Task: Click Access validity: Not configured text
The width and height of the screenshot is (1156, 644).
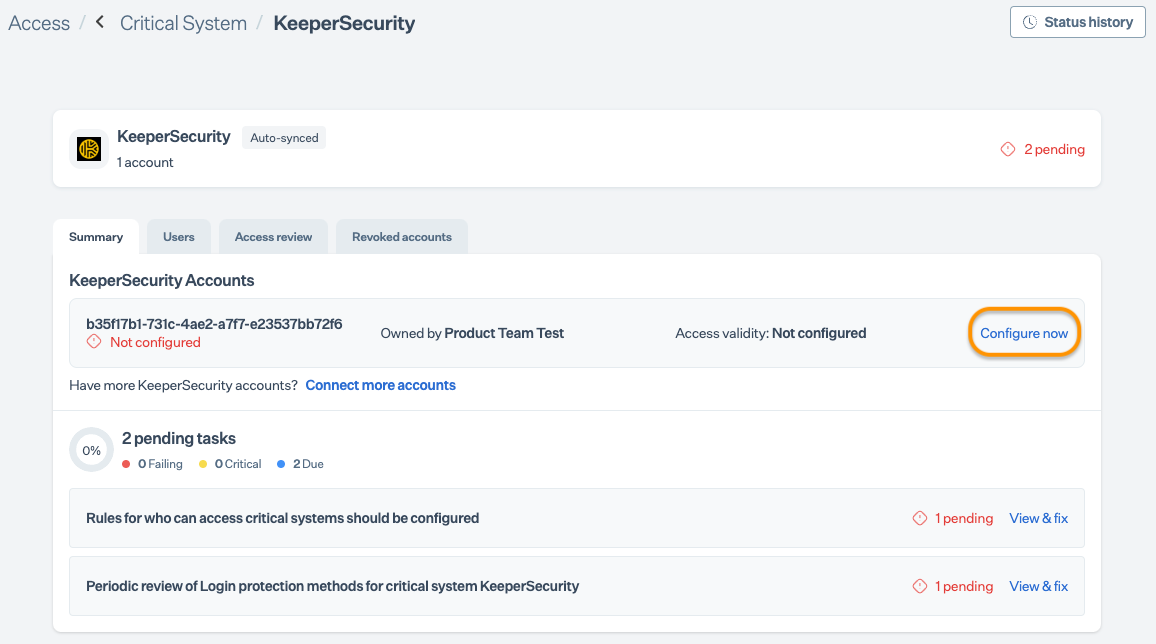Action: coord(770,333)
